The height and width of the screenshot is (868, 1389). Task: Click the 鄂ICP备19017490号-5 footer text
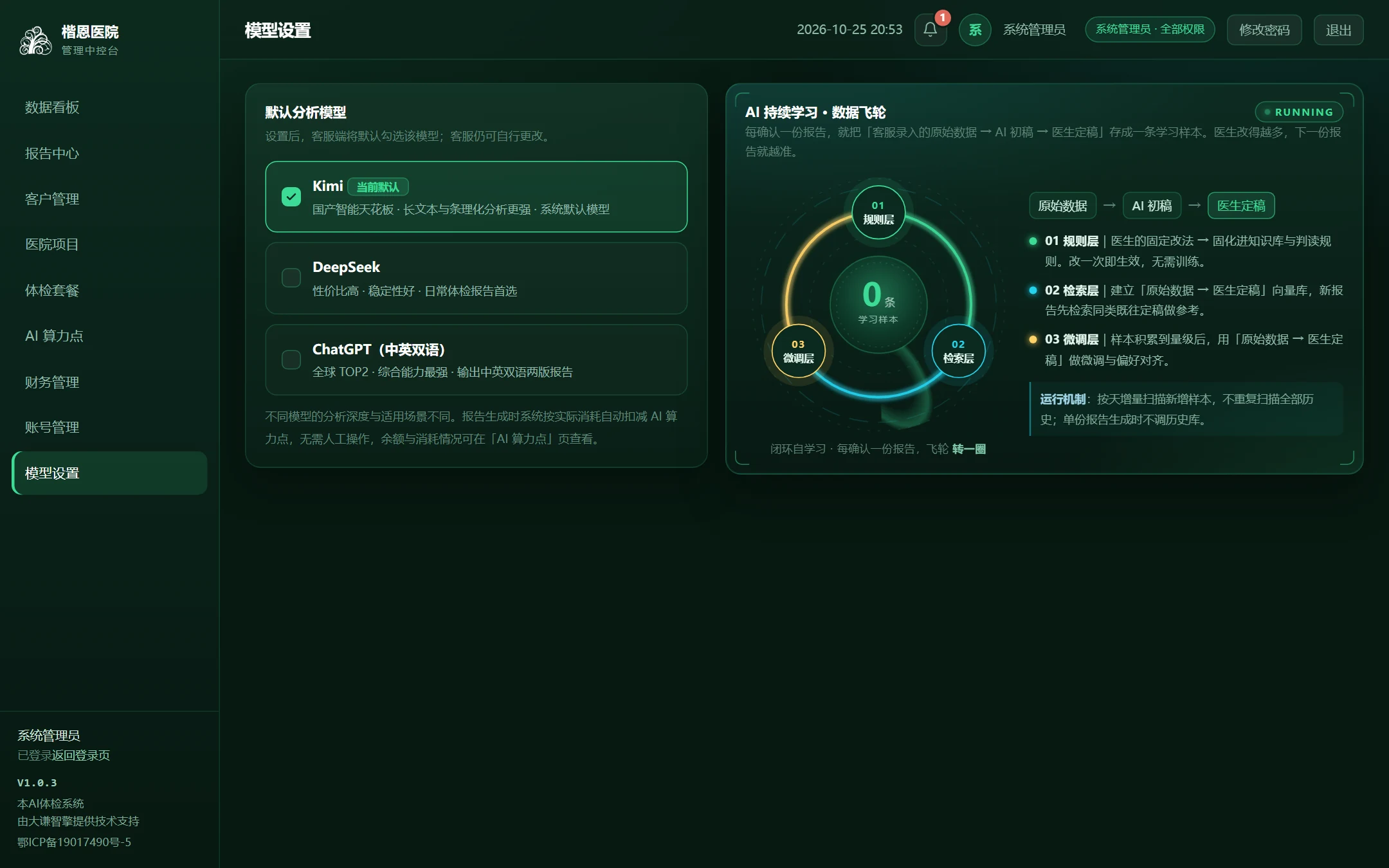click(x=74, y=842)
